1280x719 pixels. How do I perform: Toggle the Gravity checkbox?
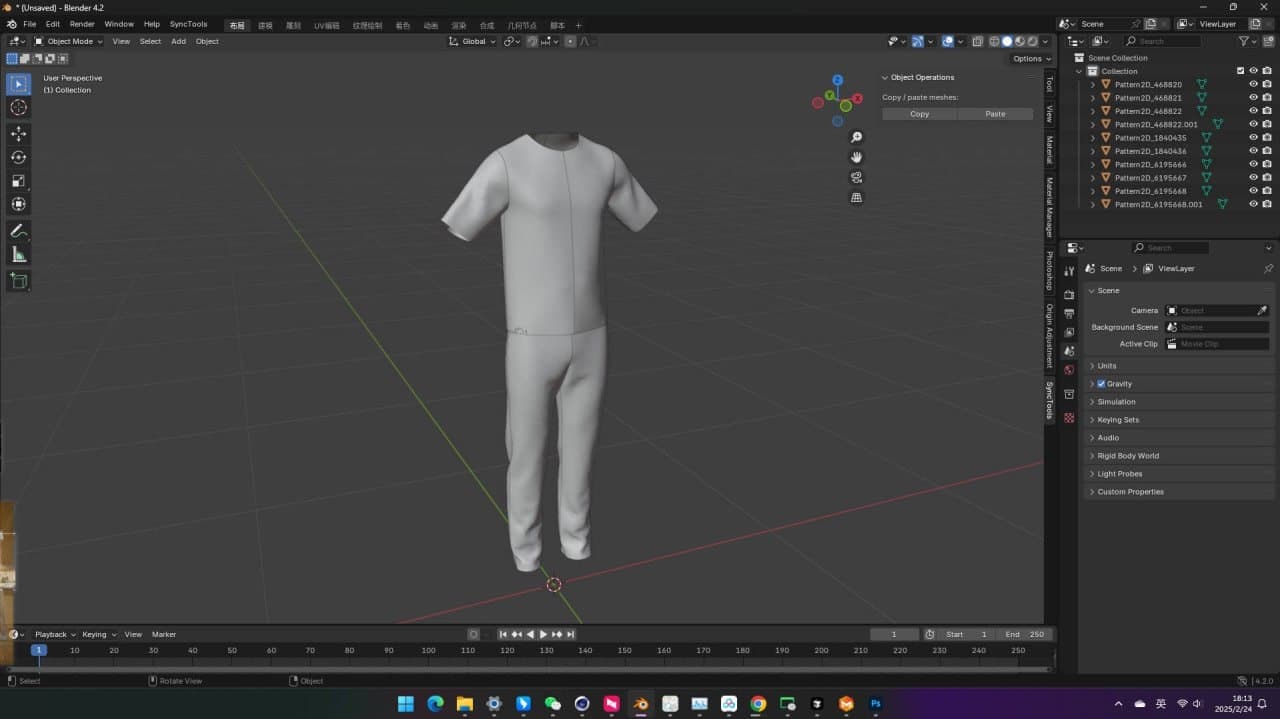click(1101, 384)
